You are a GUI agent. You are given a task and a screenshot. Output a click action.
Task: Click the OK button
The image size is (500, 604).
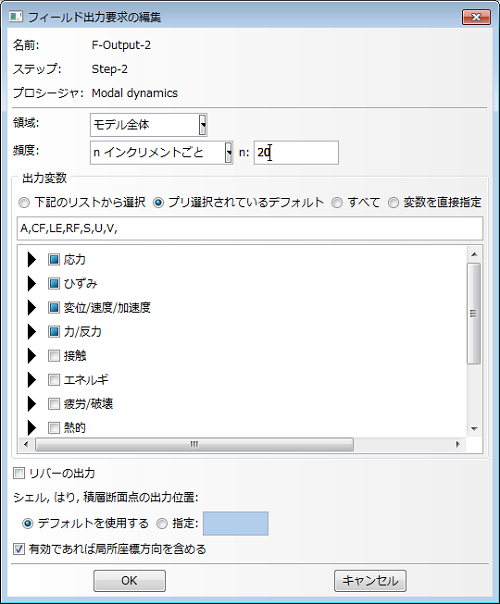point(129,581)
